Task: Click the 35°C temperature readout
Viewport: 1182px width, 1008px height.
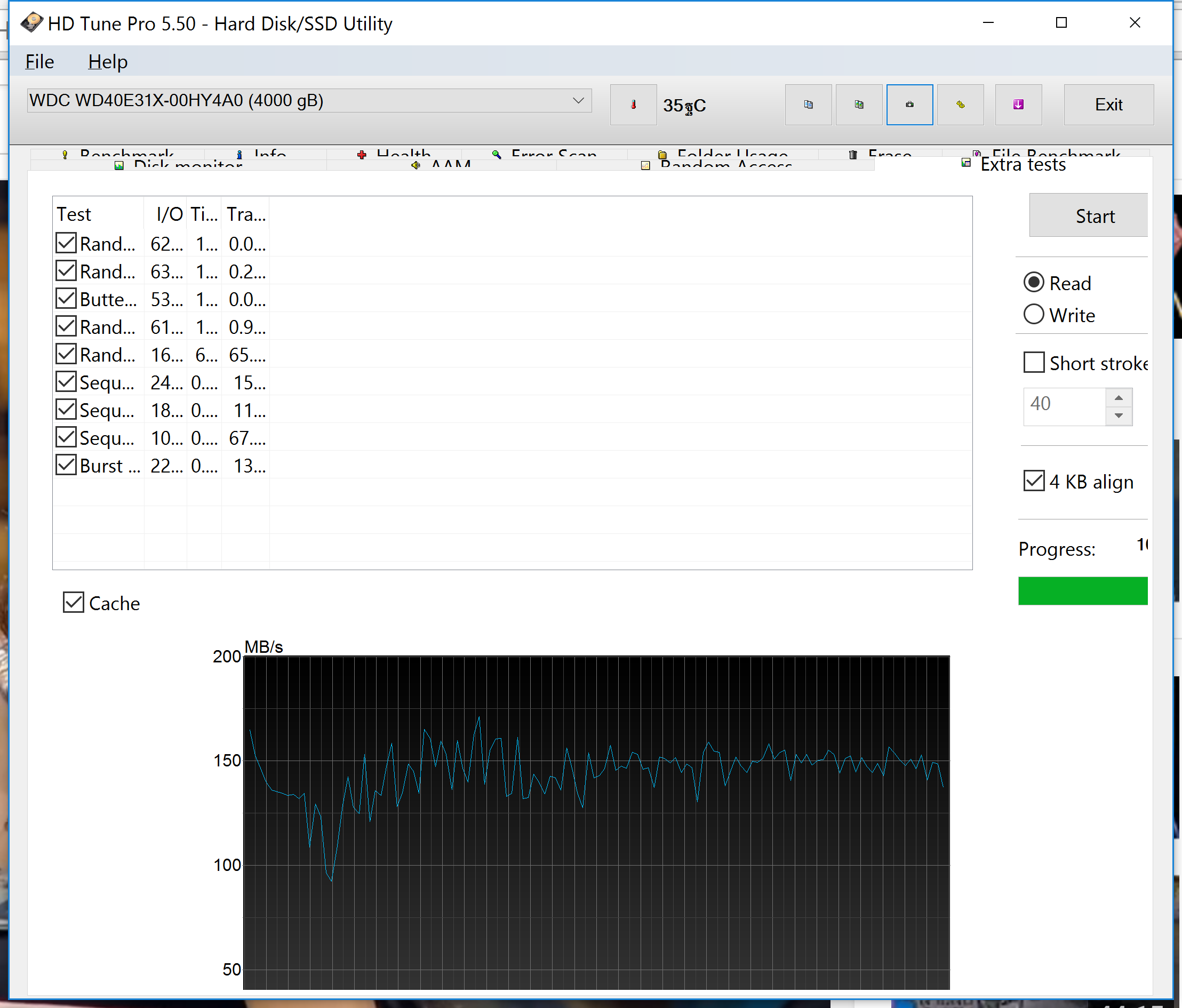Action: point(684,106)
